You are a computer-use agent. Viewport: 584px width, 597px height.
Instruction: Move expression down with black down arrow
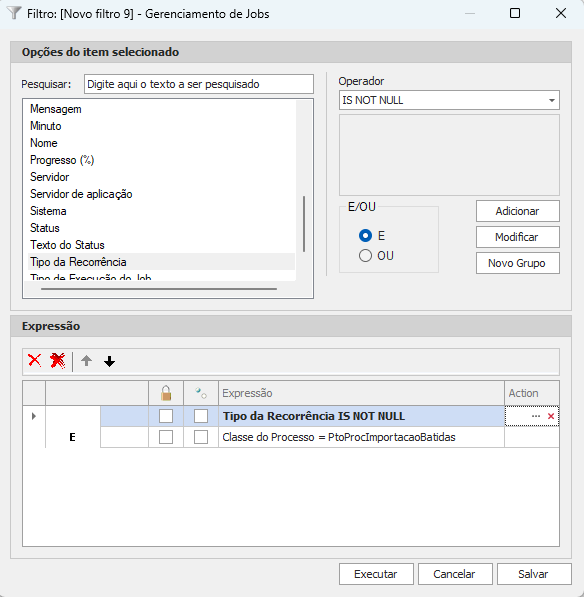point(109,361)
